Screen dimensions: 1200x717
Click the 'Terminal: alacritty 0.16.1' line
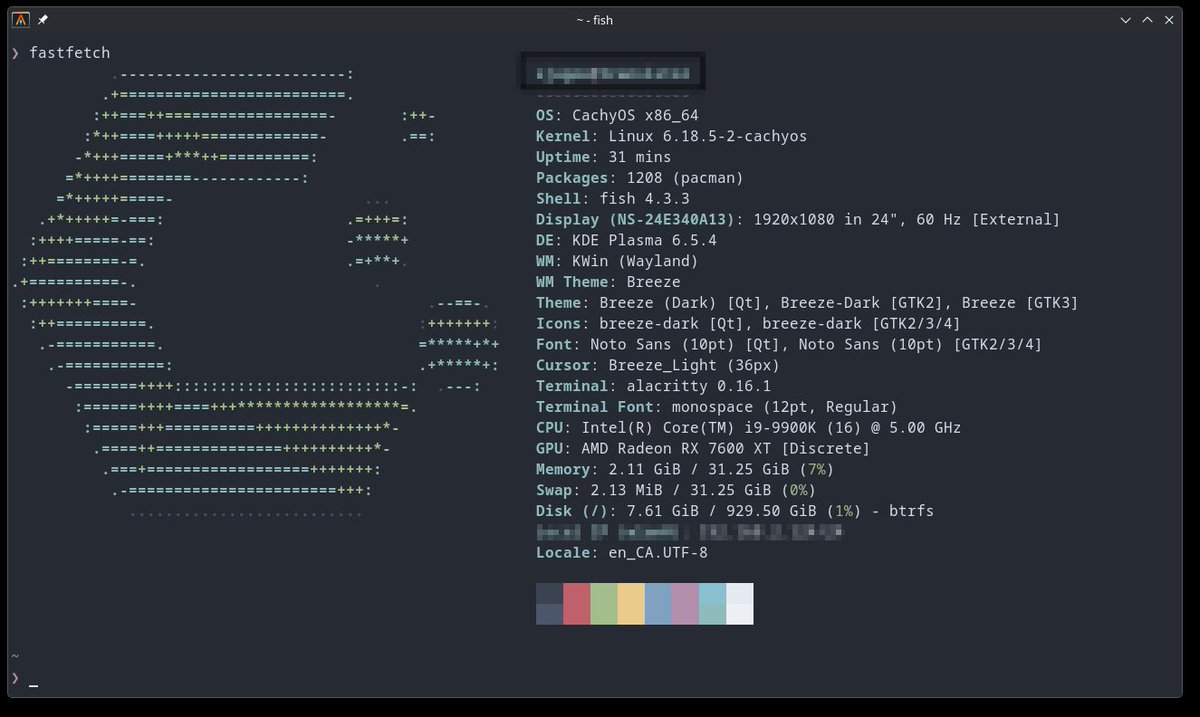point(653,386)
